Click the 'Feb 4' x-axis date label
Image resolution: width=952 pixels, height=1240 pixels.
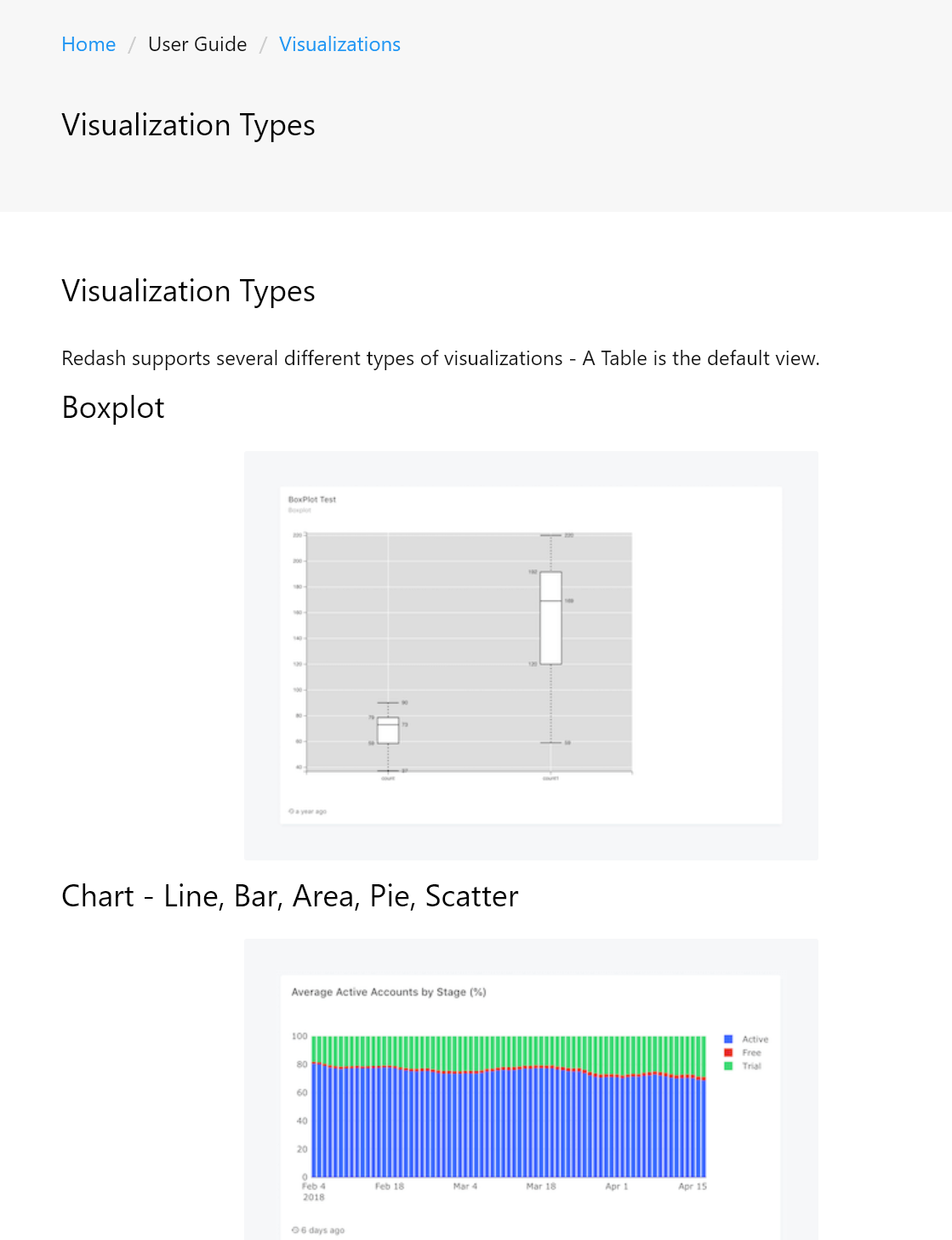pyautogui.click(x=313, y=1186)
